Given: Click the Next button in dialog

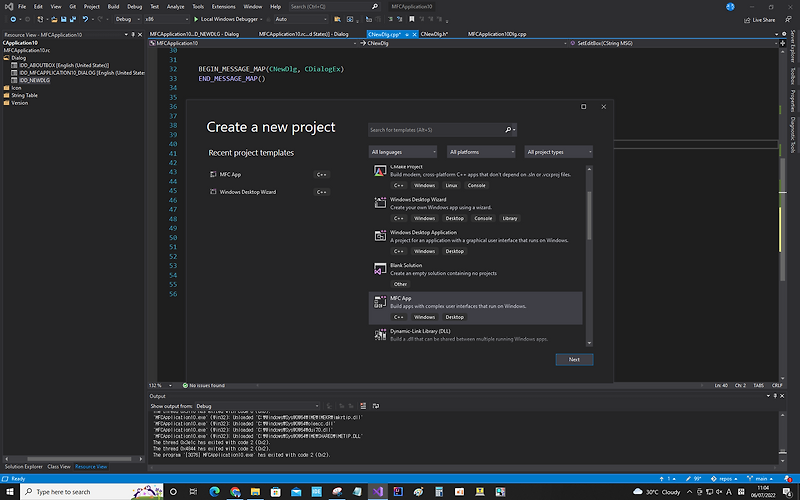Looking at the screenshot, I should click(574, 359).
